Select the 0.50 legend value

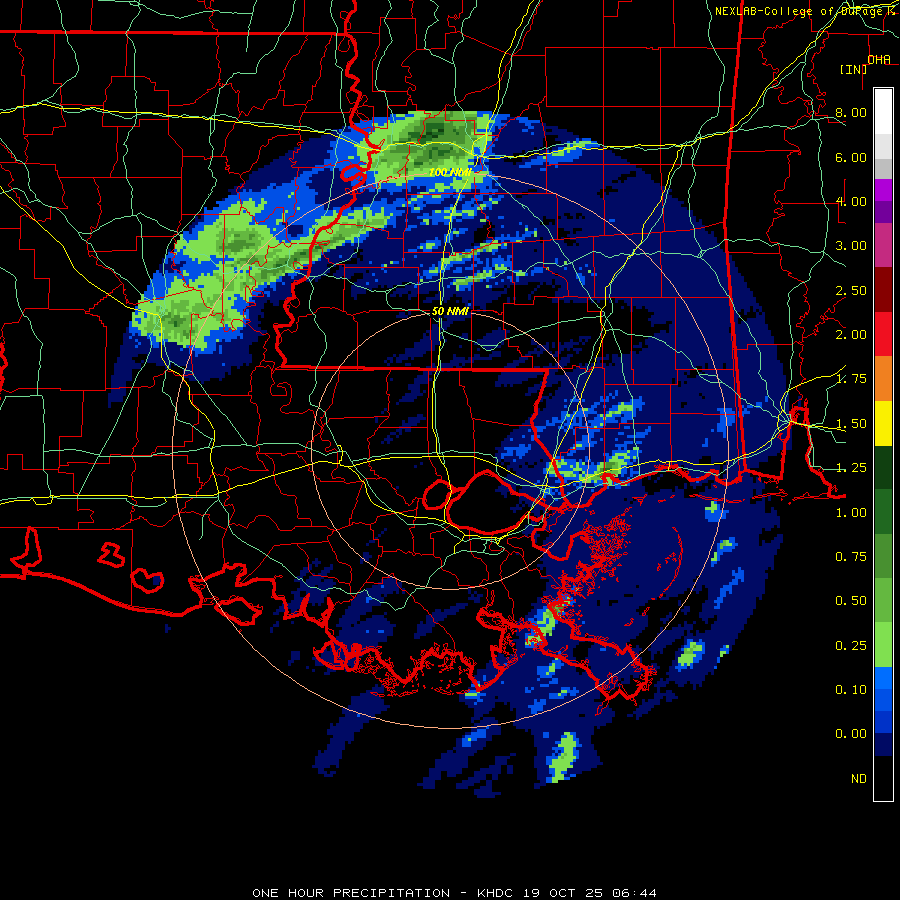tap(851, 601)
